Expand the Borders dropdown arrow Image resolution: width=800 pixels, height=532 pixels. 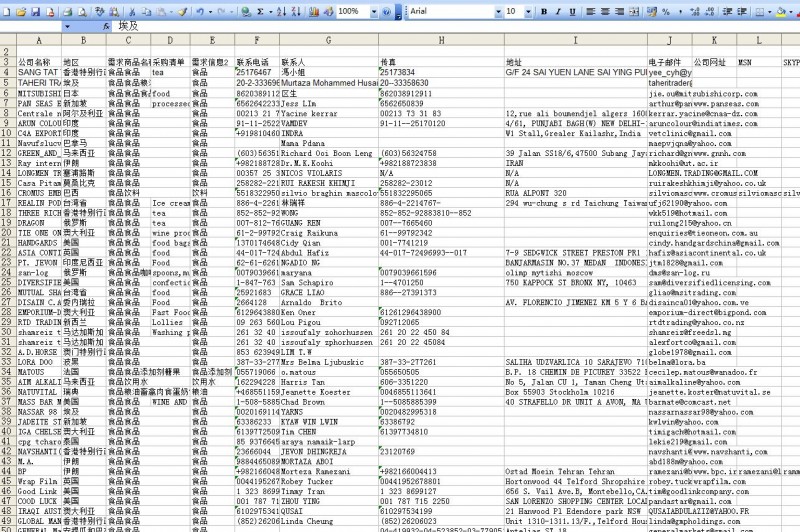770,12
